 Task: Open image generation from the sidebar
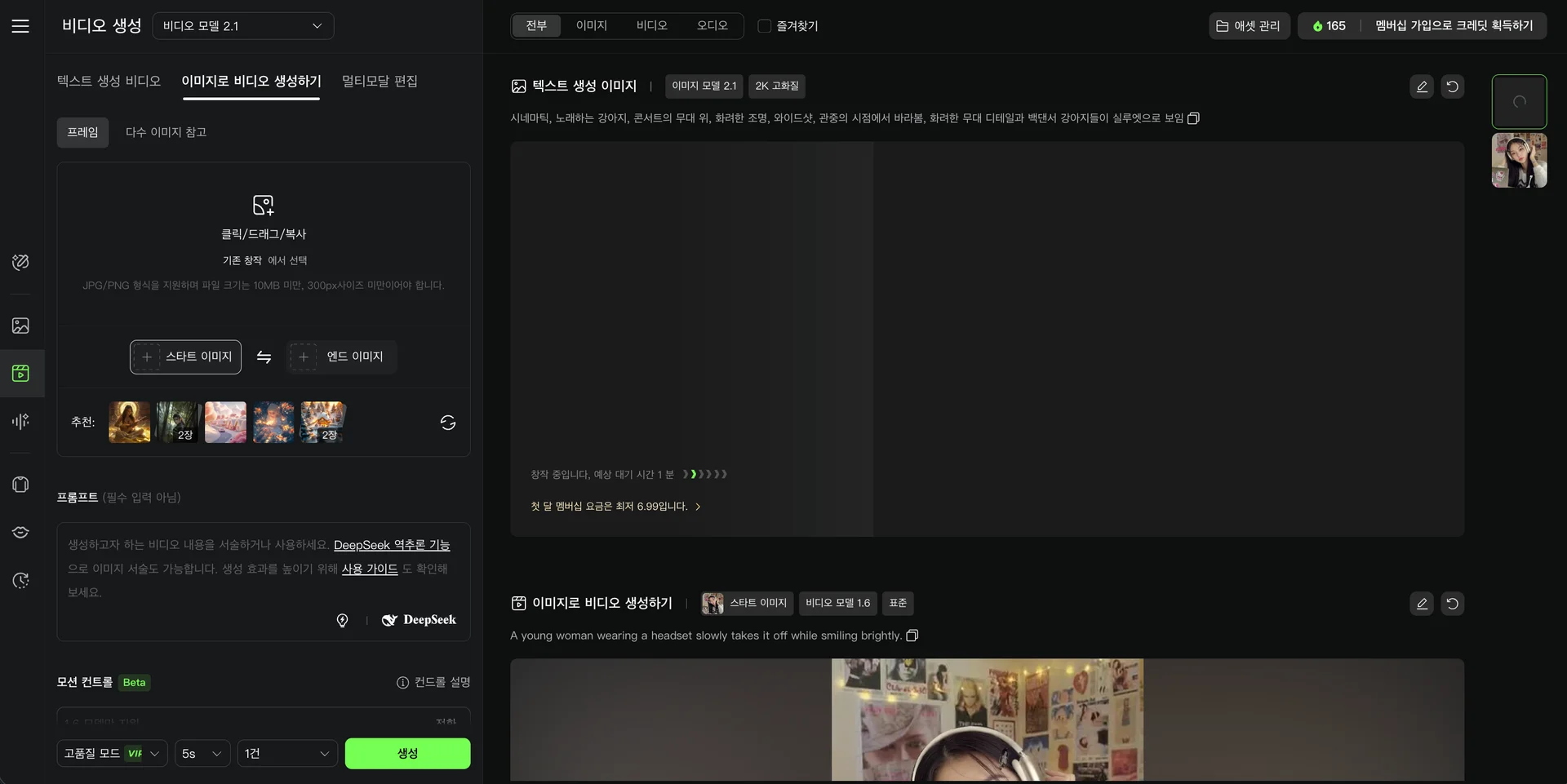(20, 326)
